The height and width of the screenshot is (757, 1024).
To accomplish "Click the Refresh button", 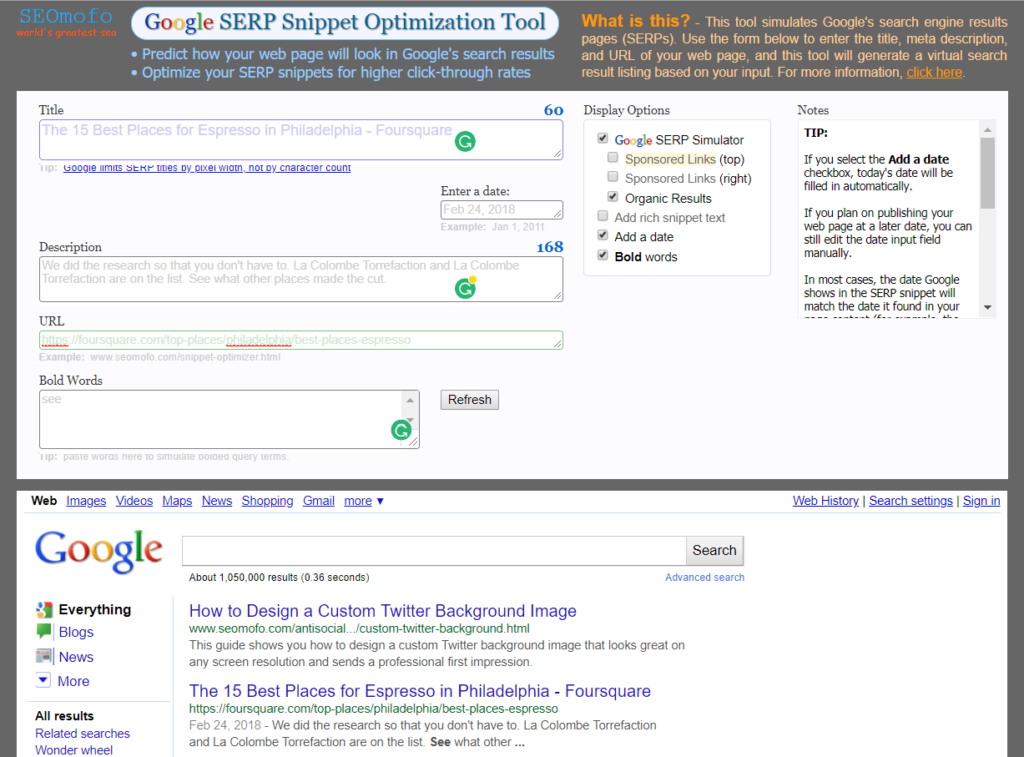I will coord(470,400).
